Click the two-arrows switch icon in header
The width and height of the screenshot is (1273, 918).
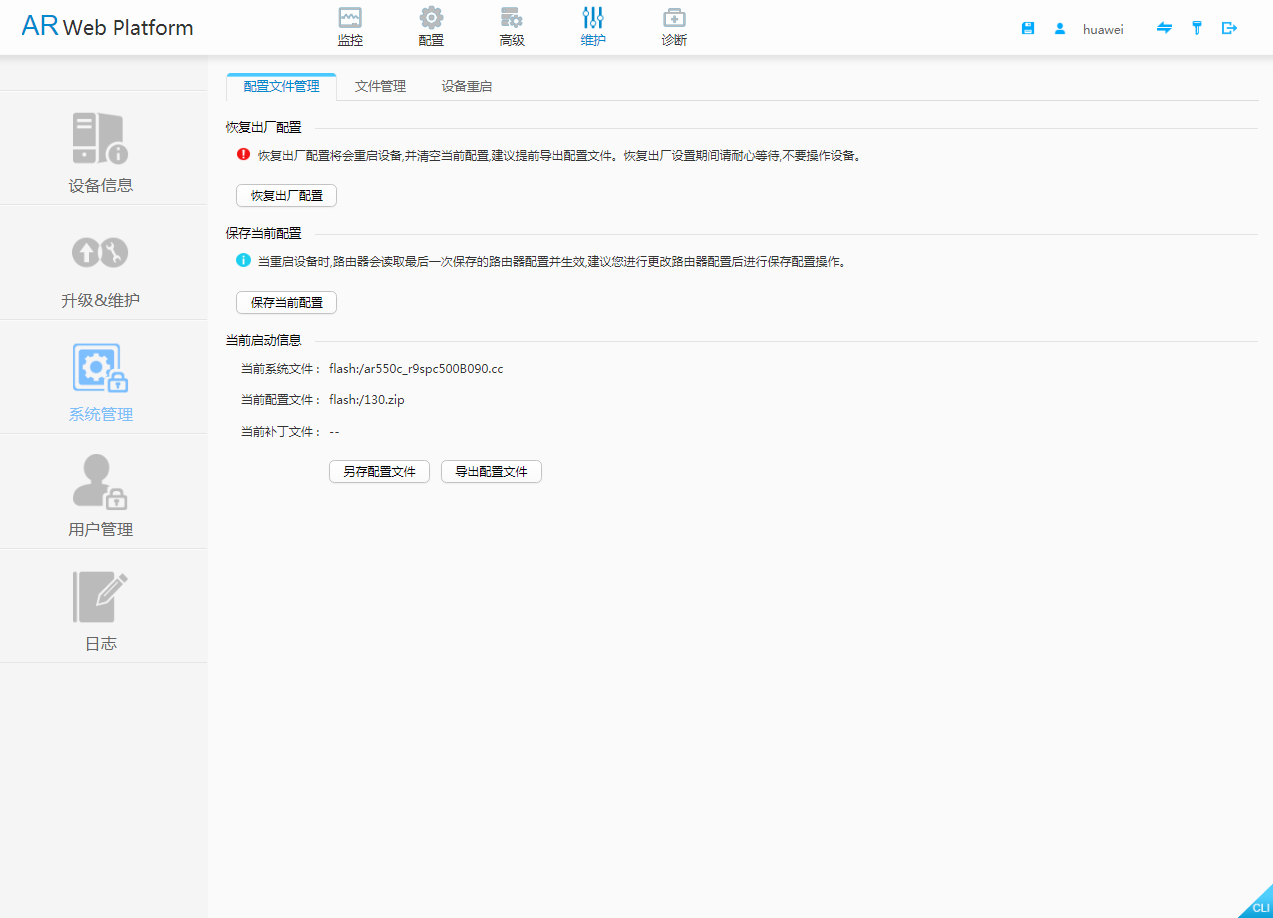[1164, 28]
